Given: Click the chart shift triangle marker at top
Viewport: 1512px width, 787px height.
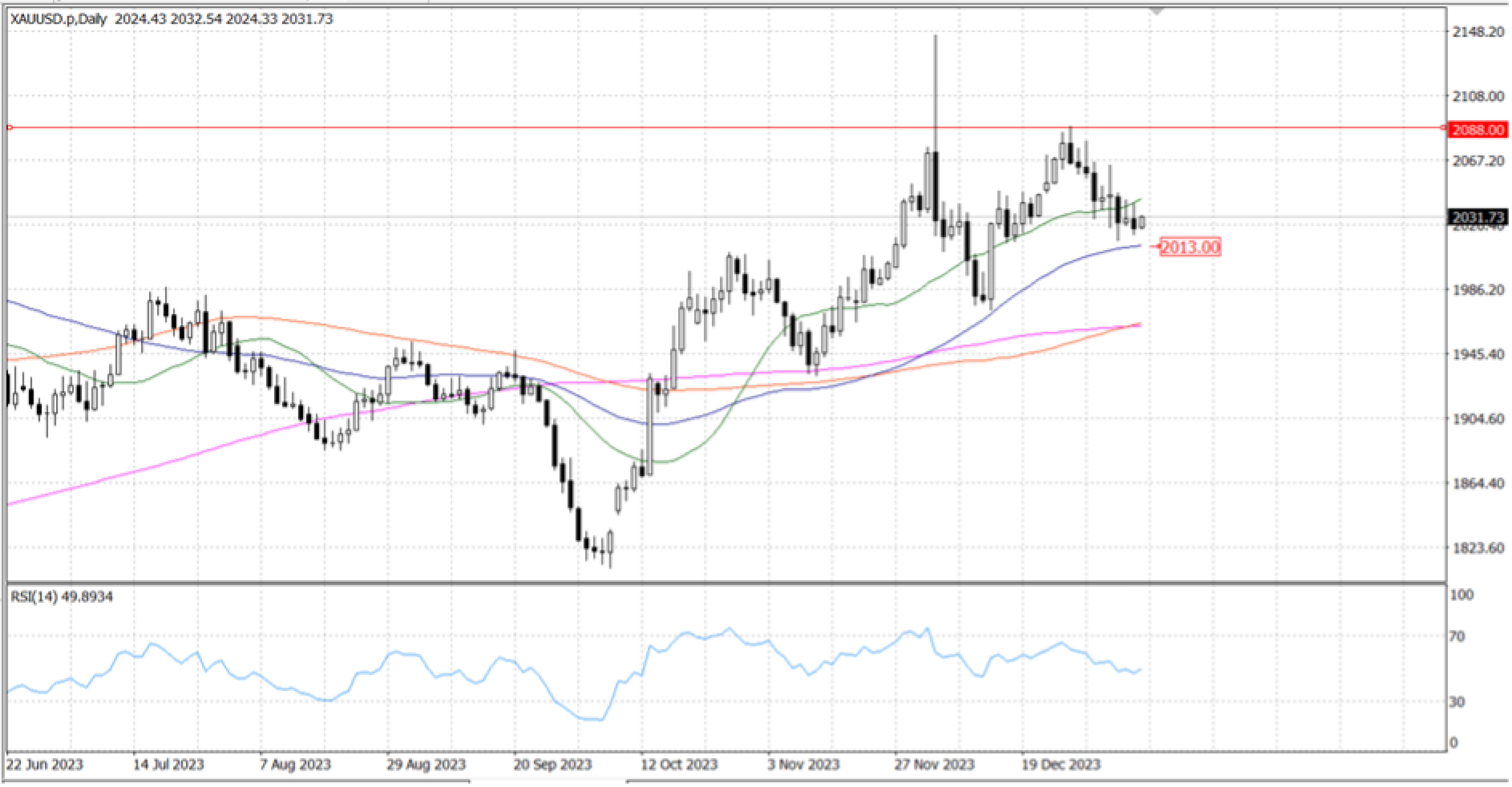Looking at the screenshot, I should (x=1157, y=11).
